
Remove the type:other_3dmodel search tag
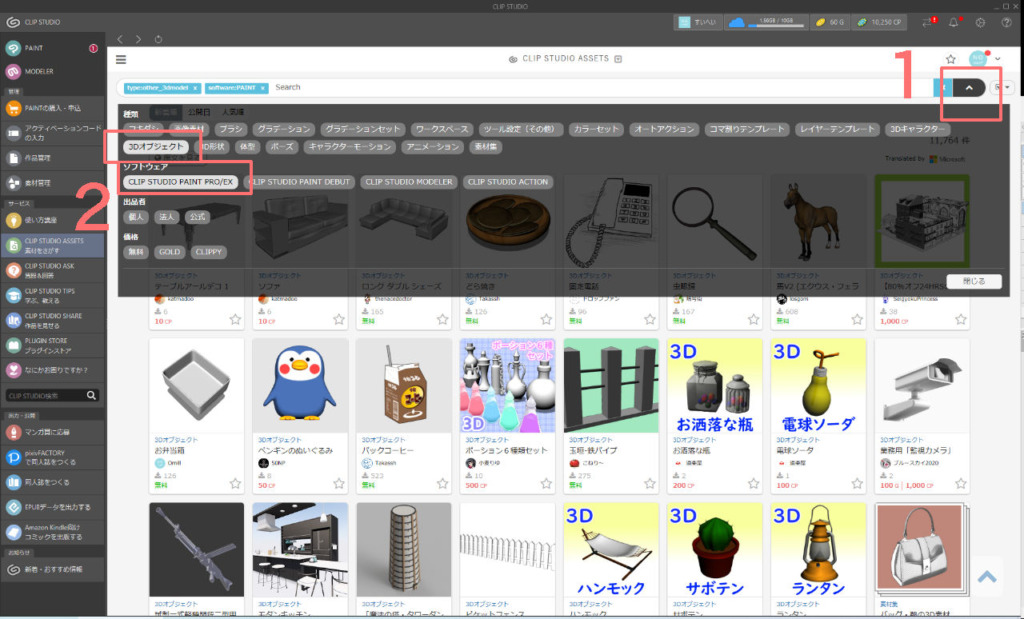tap(195, 88)
